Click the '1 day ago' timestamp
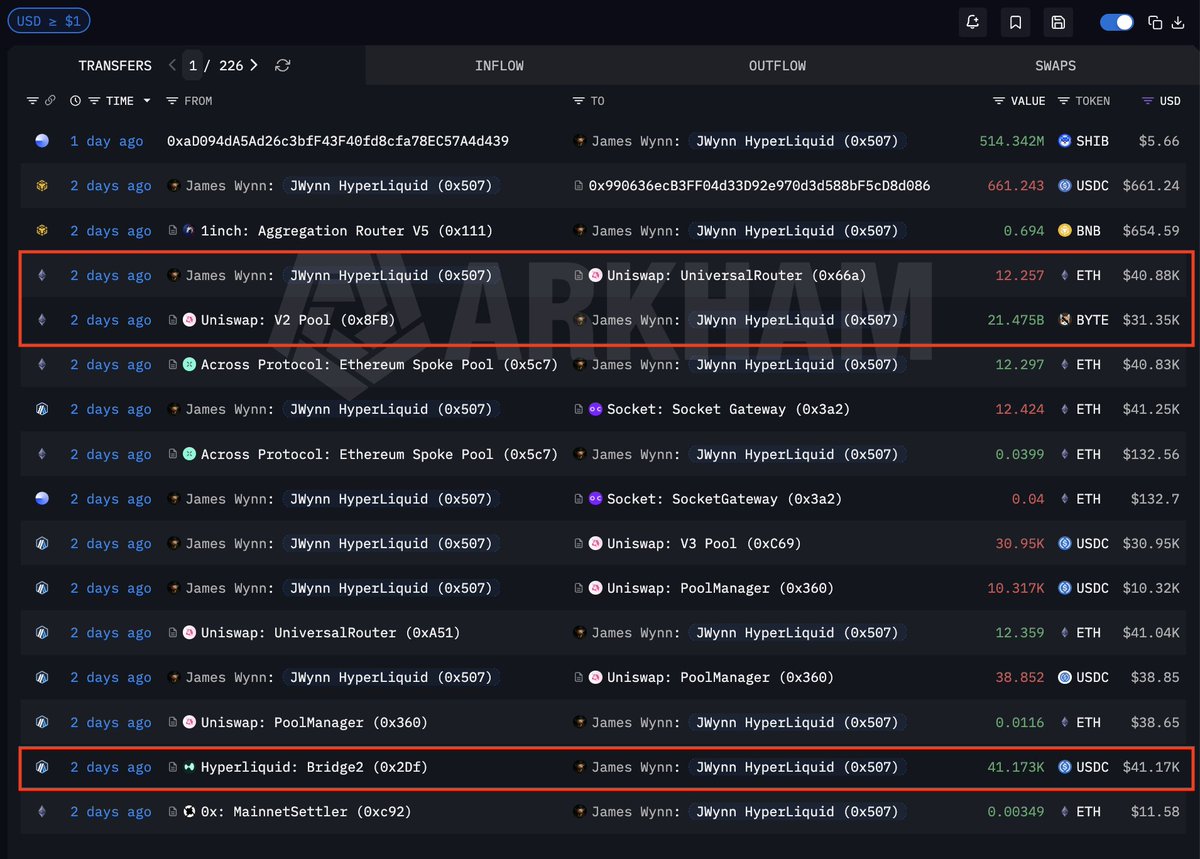The width and height of the screenshot is (1200, 859). (106, 141)
